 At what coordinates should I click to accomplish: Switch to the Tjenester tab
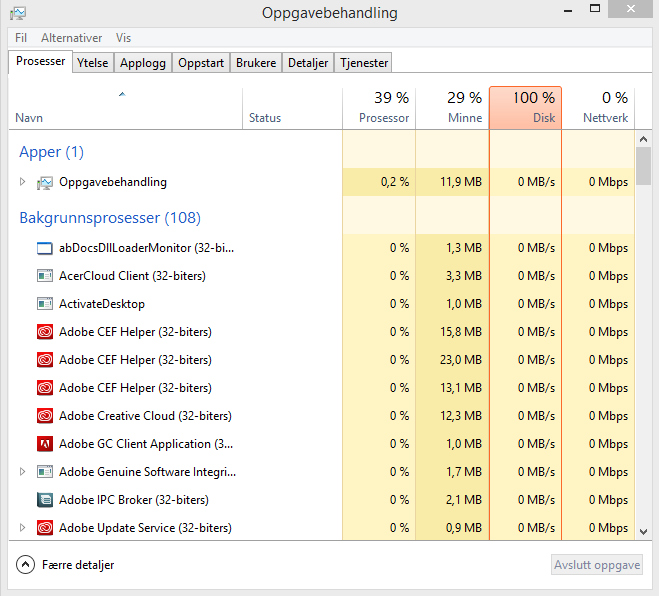[364, 63]
